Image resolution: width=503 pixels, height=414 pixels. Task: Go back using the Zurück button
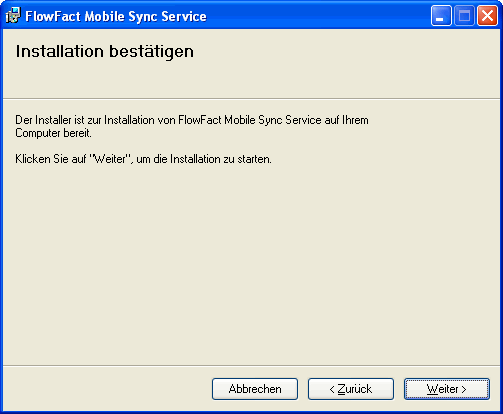tap(351, 389)
